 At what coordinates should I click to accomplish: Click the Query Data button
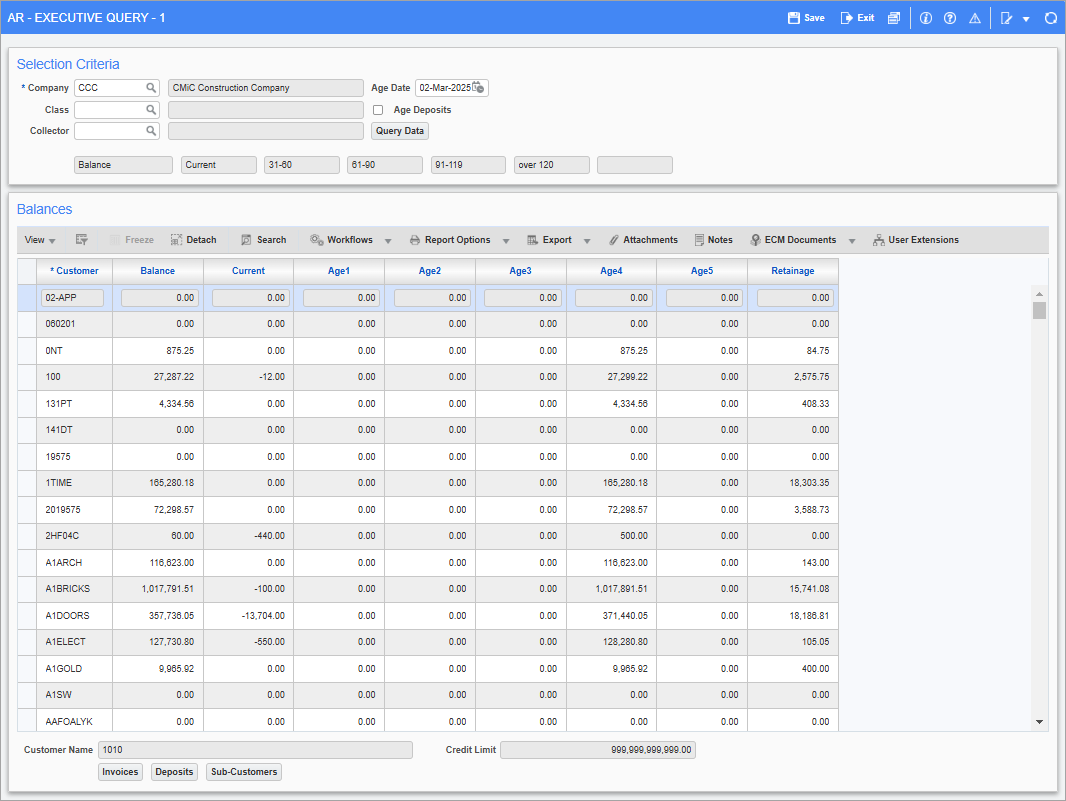coord(399,130)
